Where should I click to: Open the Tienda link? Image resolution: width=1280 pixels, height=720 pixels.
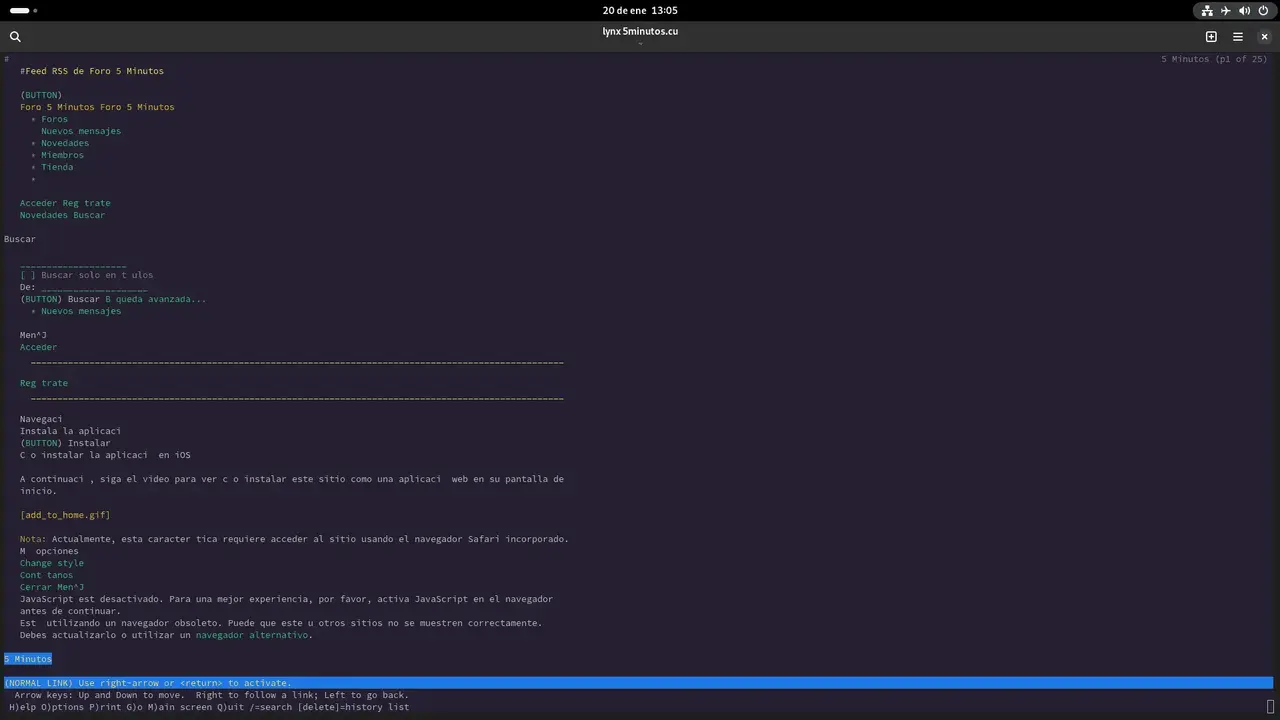tap(57, 167)
